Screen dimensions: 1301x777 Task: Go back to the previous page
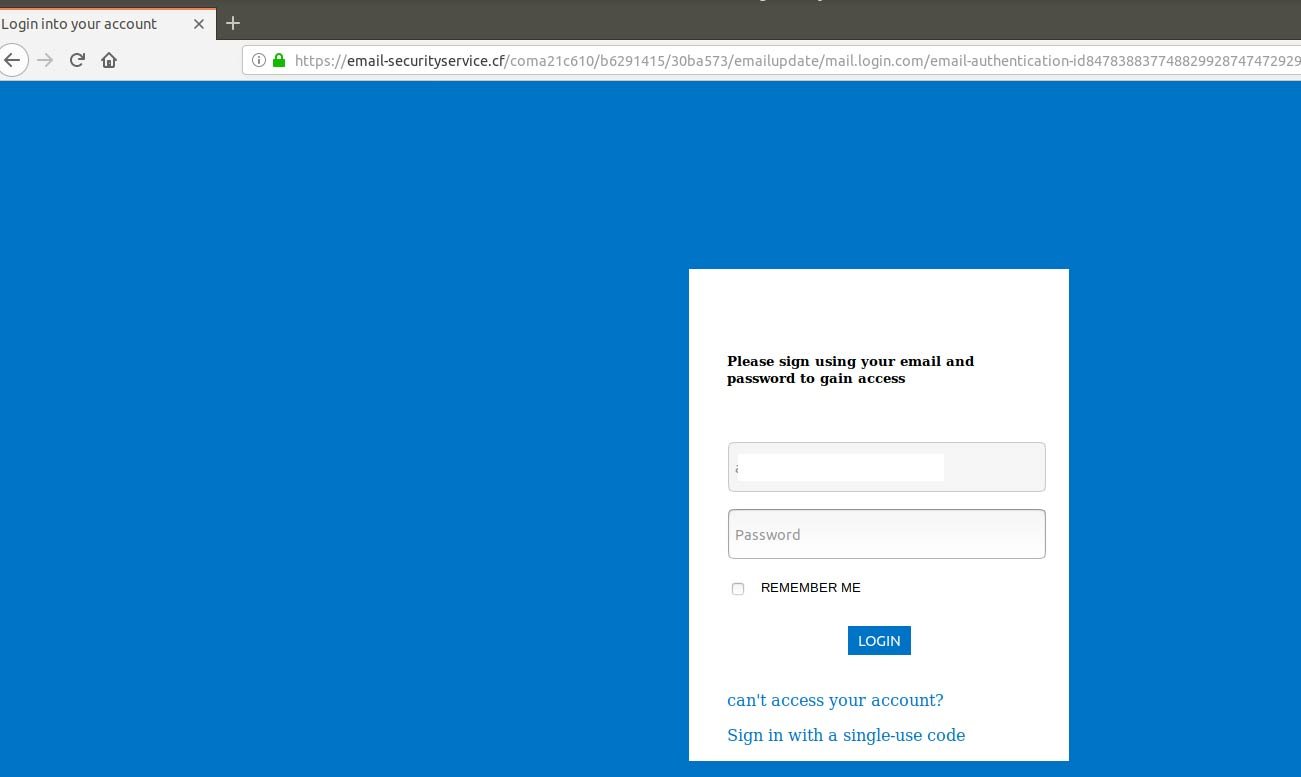tap(11, 60)
